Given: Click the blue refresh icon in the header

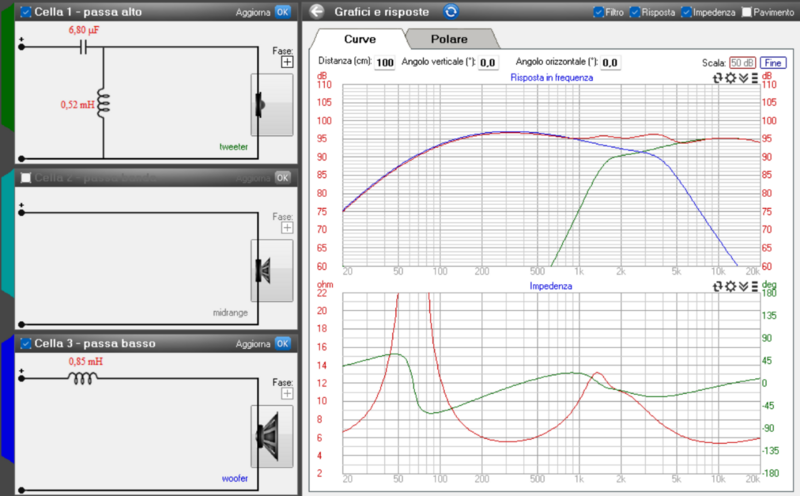Looking at the screenshot, I should [x=451, y=12].
